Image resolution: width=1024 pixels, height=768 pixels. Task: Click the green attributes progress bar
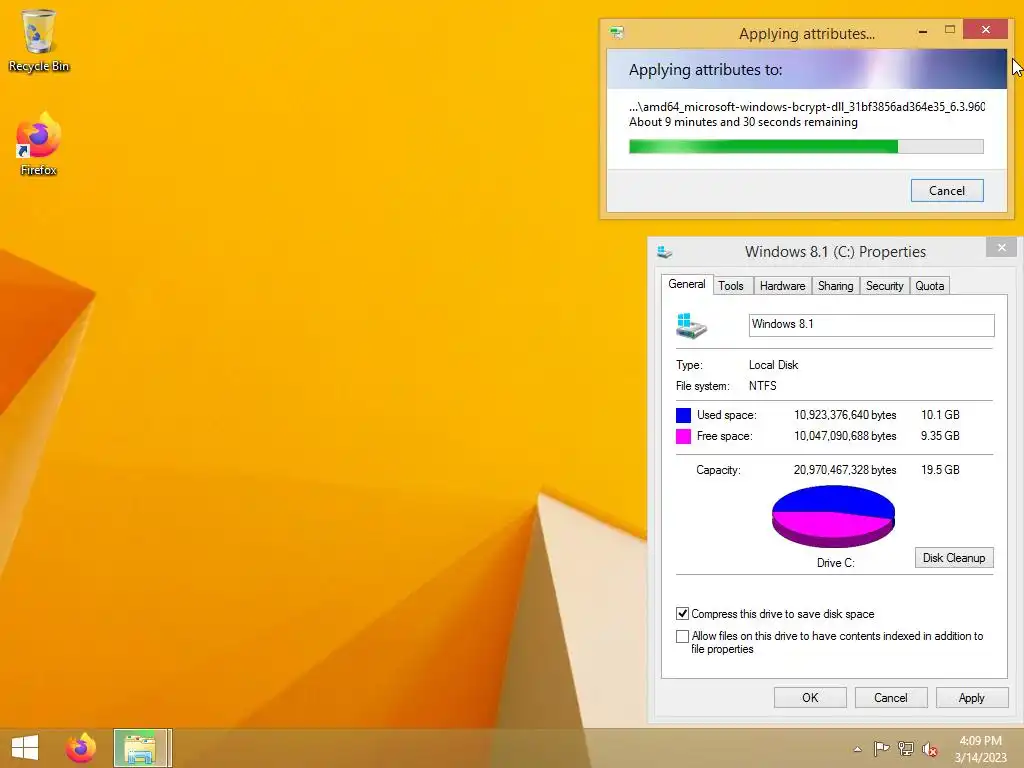806,146
